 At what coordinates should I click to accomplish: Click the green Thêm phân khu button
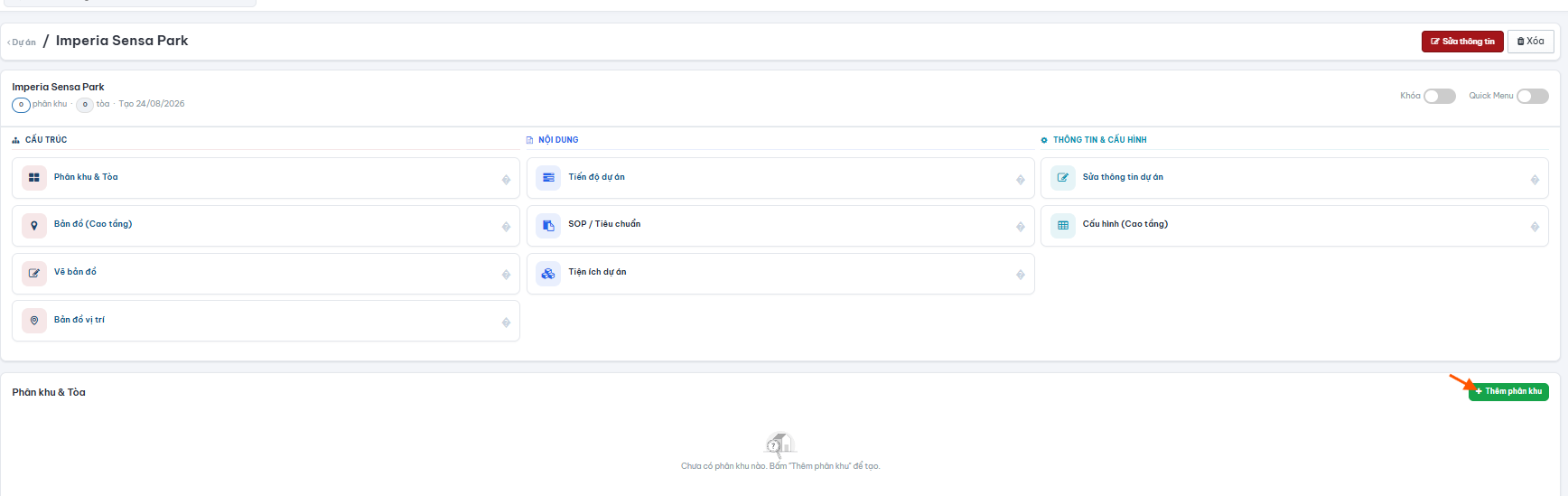(x=1508, y=391)
